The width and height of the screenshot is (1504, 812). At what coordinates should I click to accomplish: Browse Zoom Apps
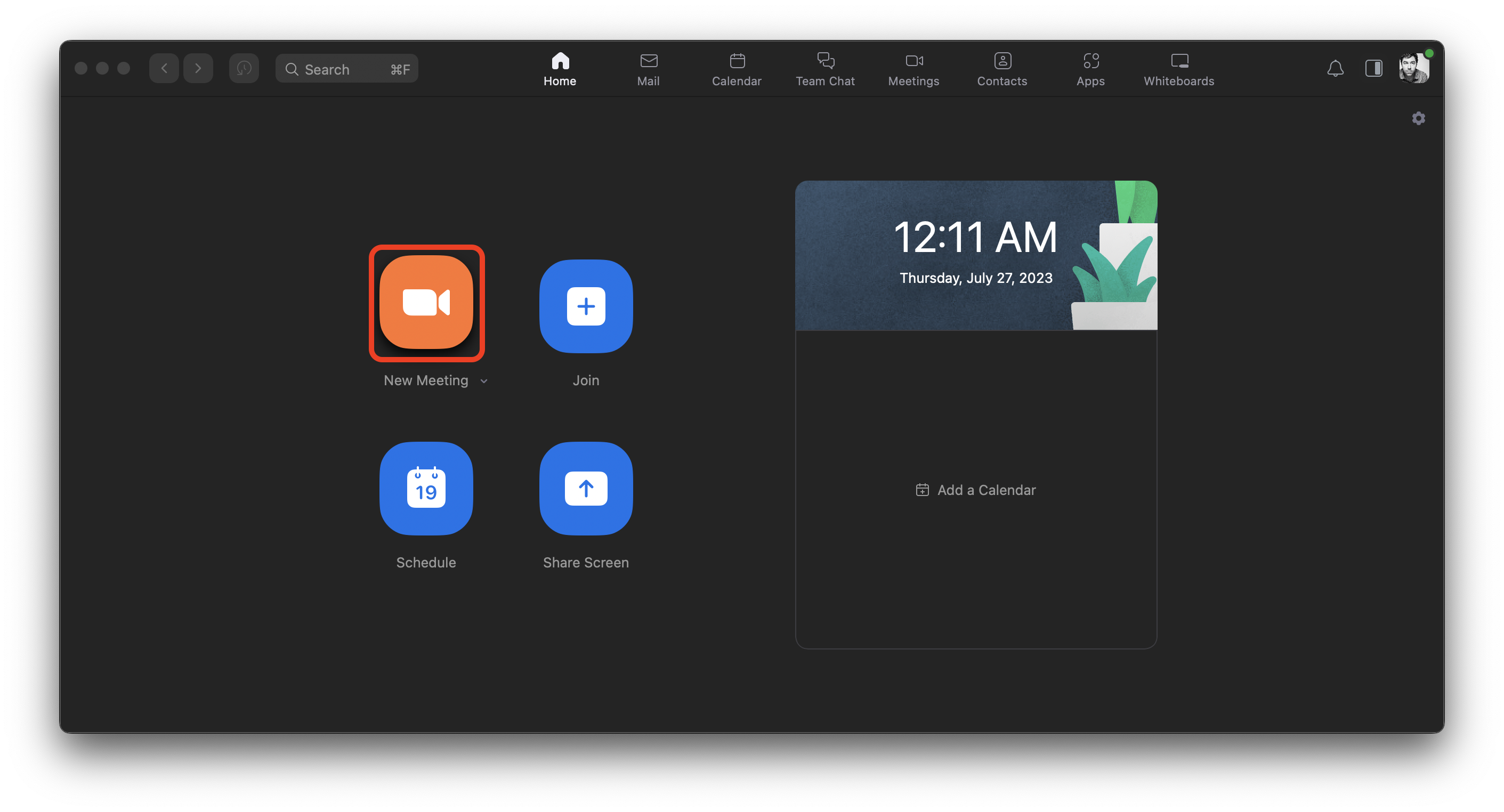[1090, 69]
